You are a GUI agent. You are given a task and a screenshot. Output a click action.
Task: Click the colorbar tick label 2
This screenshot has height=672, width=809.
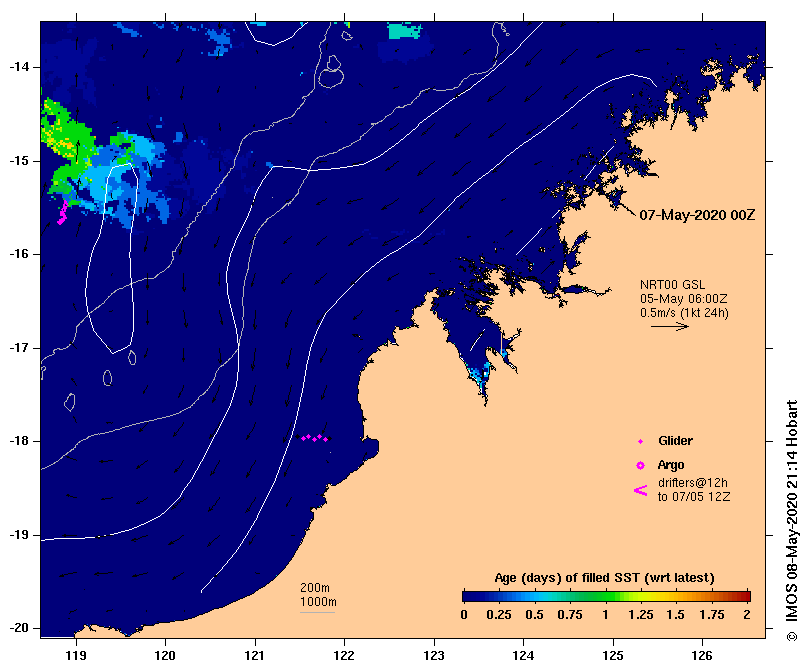point(747,615)
